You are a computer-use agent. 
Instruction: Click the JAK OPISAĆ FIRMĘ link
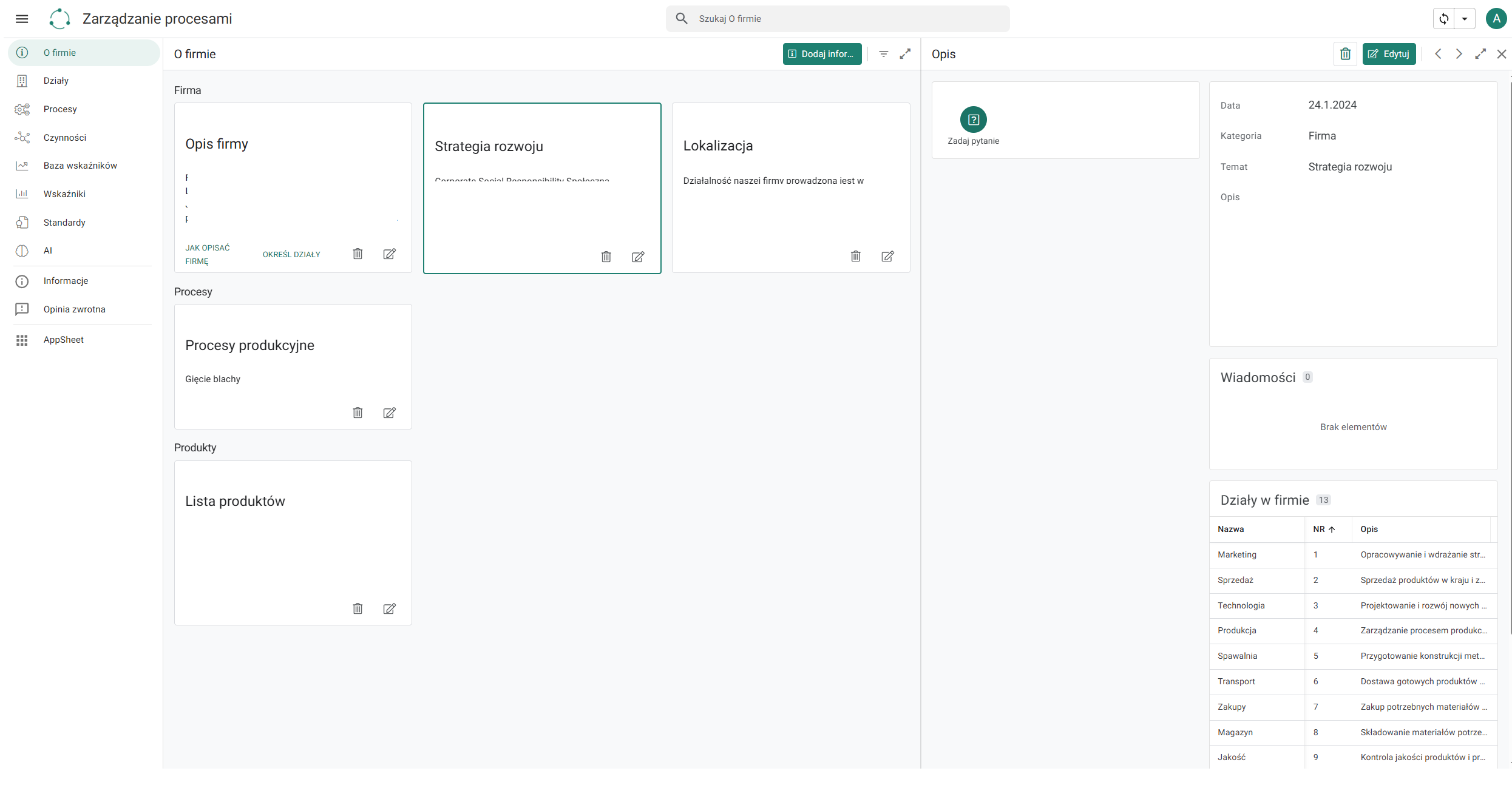tap(208, 254)
